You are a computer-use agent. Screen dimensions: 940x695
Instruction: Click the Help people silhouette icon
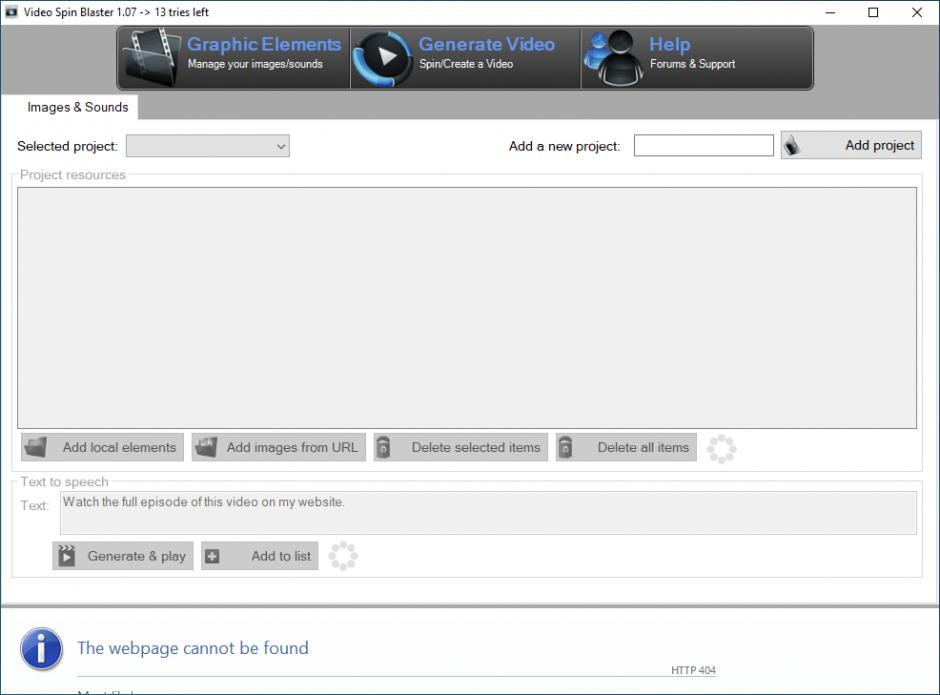point(613,58)
